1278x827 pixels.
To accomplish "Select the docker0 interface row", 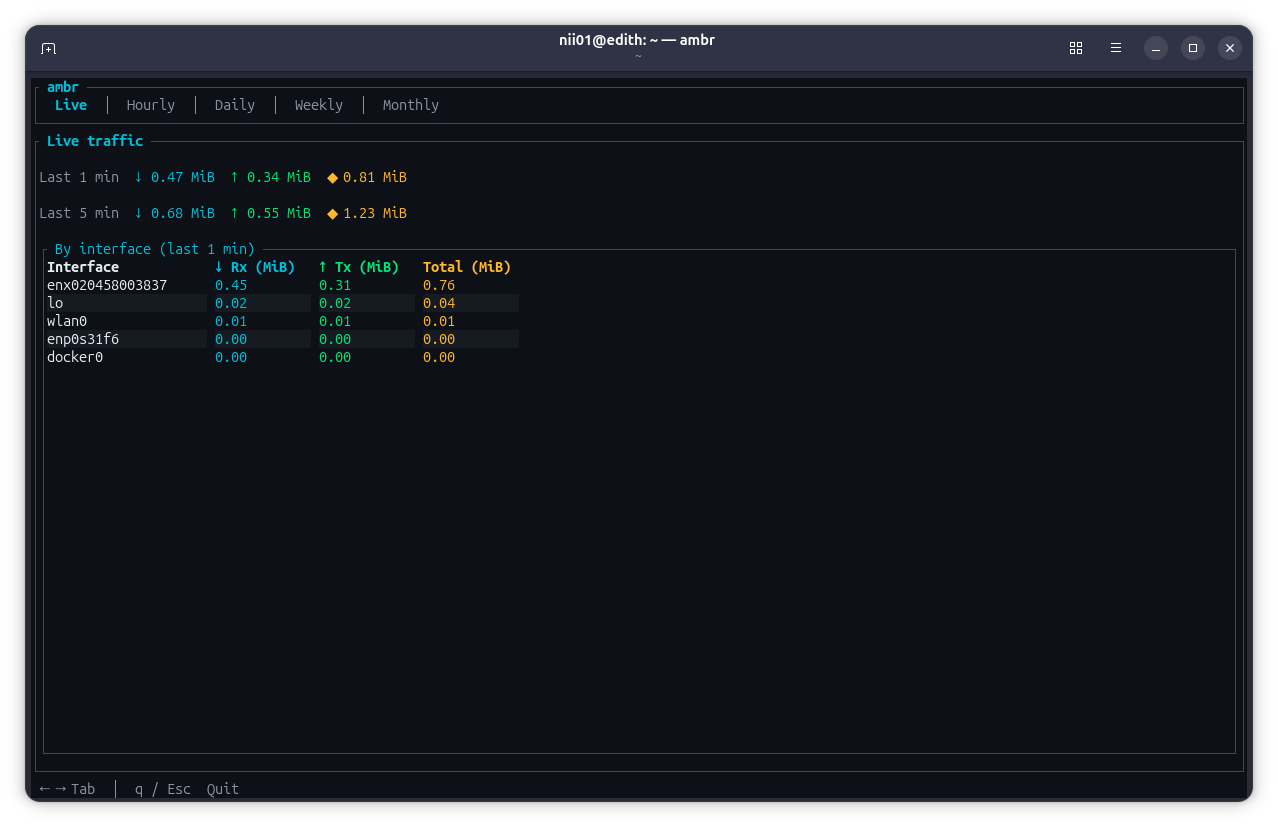I will pyautogui.click(x=282, y=357).
